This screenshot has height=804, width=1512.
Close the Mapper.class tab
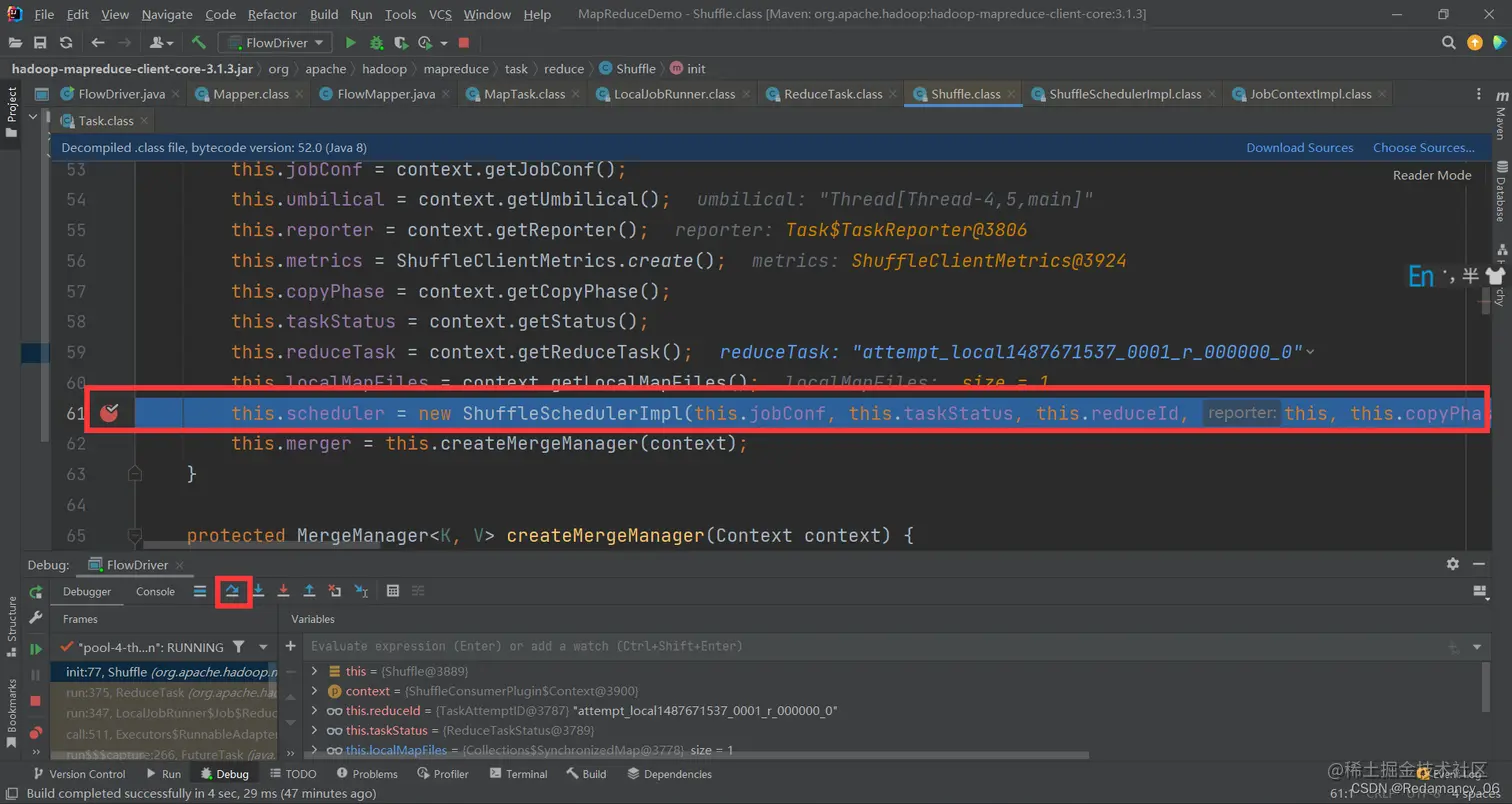click(x=298, y=94)
